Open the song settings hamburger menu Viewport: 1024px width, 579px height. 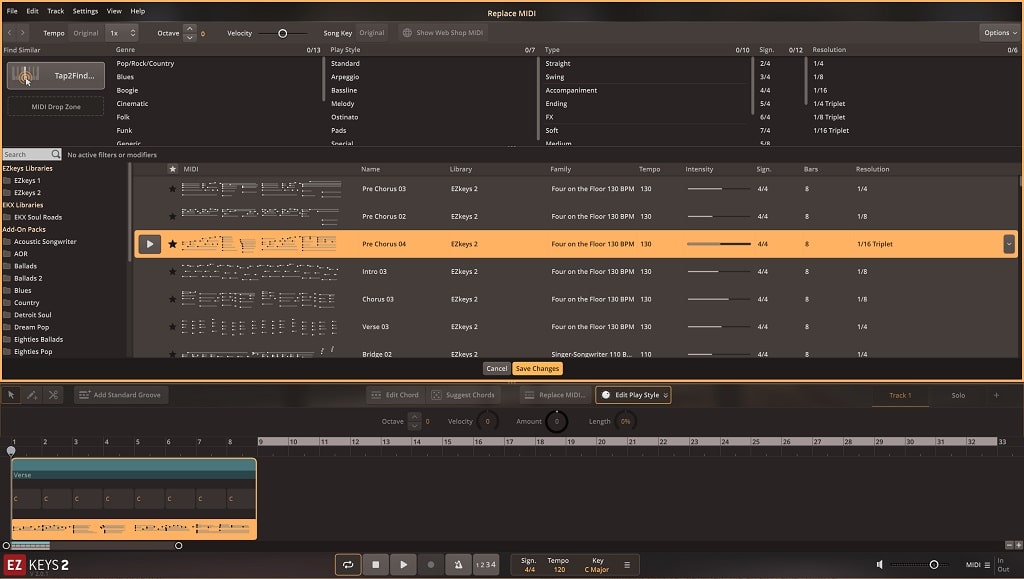point(627,565)
